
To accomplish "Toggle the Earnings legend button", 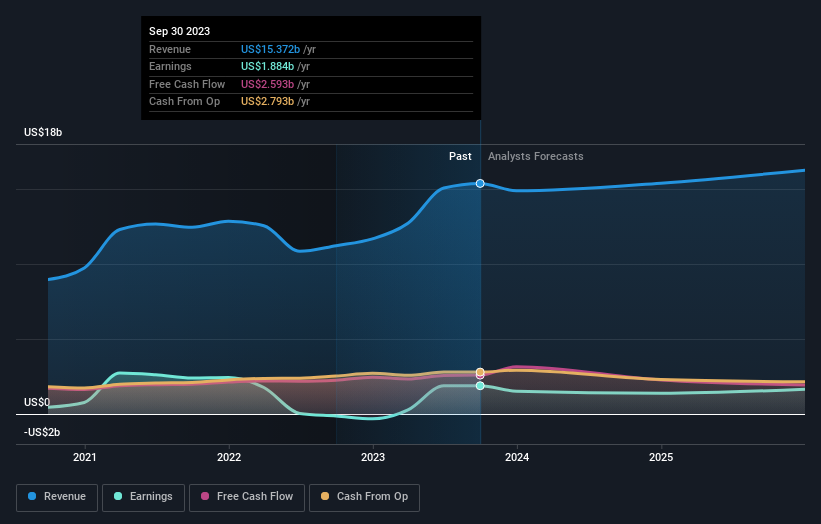I will pos(143,497).
